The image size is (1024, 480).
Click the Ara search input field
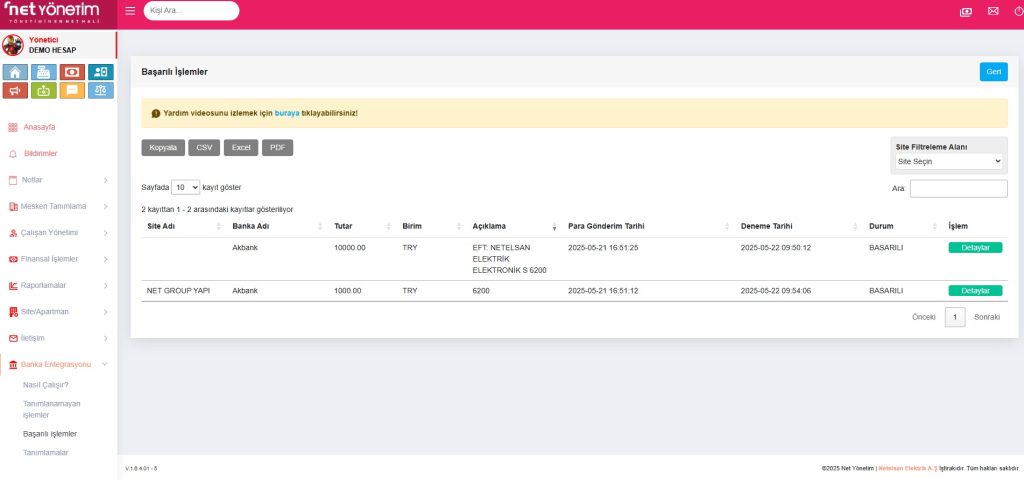[x=958, y=188]
